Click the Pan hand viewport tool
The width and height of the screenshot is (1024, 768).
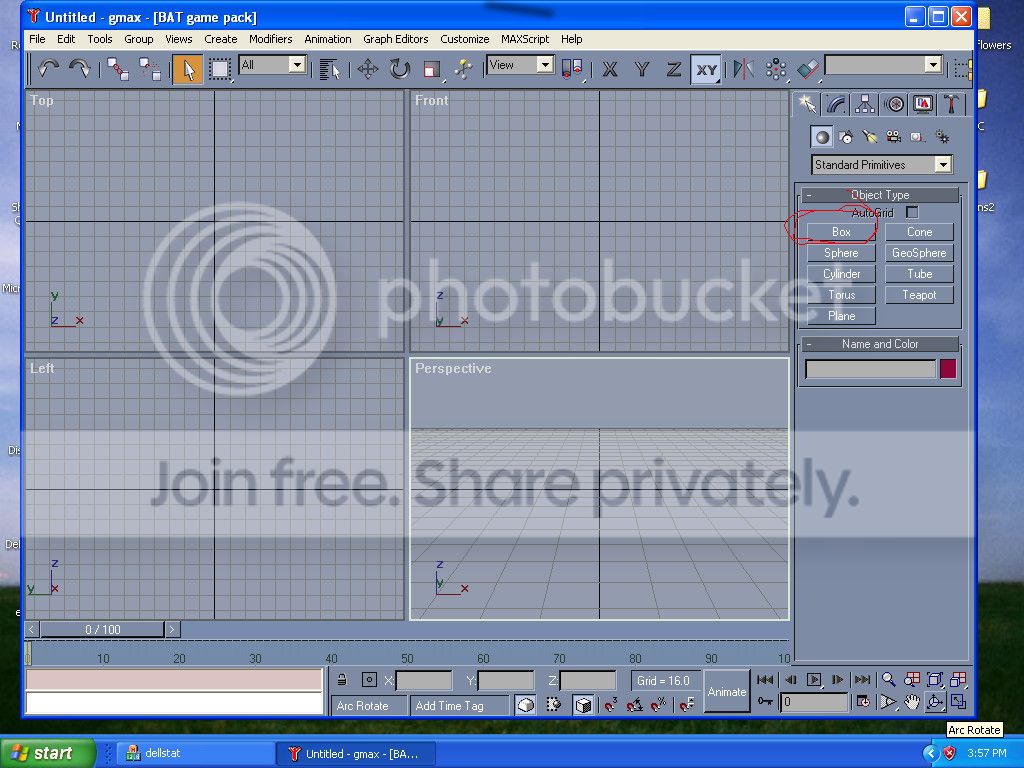tap(912, 702)
